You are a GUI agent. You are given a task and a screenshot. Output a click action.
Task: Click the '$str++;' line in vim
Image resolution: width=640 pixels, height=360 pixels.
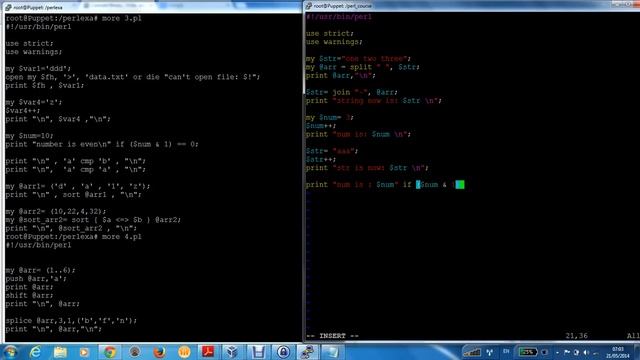point(321,159)
